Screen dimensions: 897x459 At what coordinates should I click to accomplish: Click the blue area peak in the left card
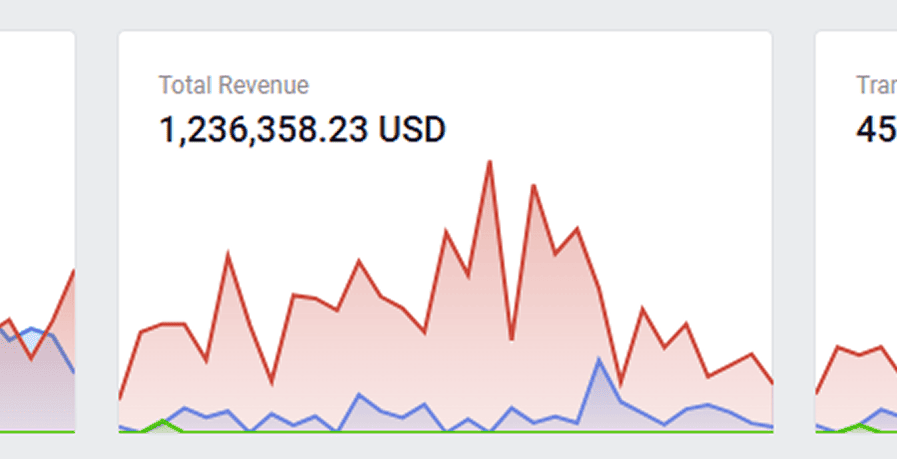tap(32, 329)
